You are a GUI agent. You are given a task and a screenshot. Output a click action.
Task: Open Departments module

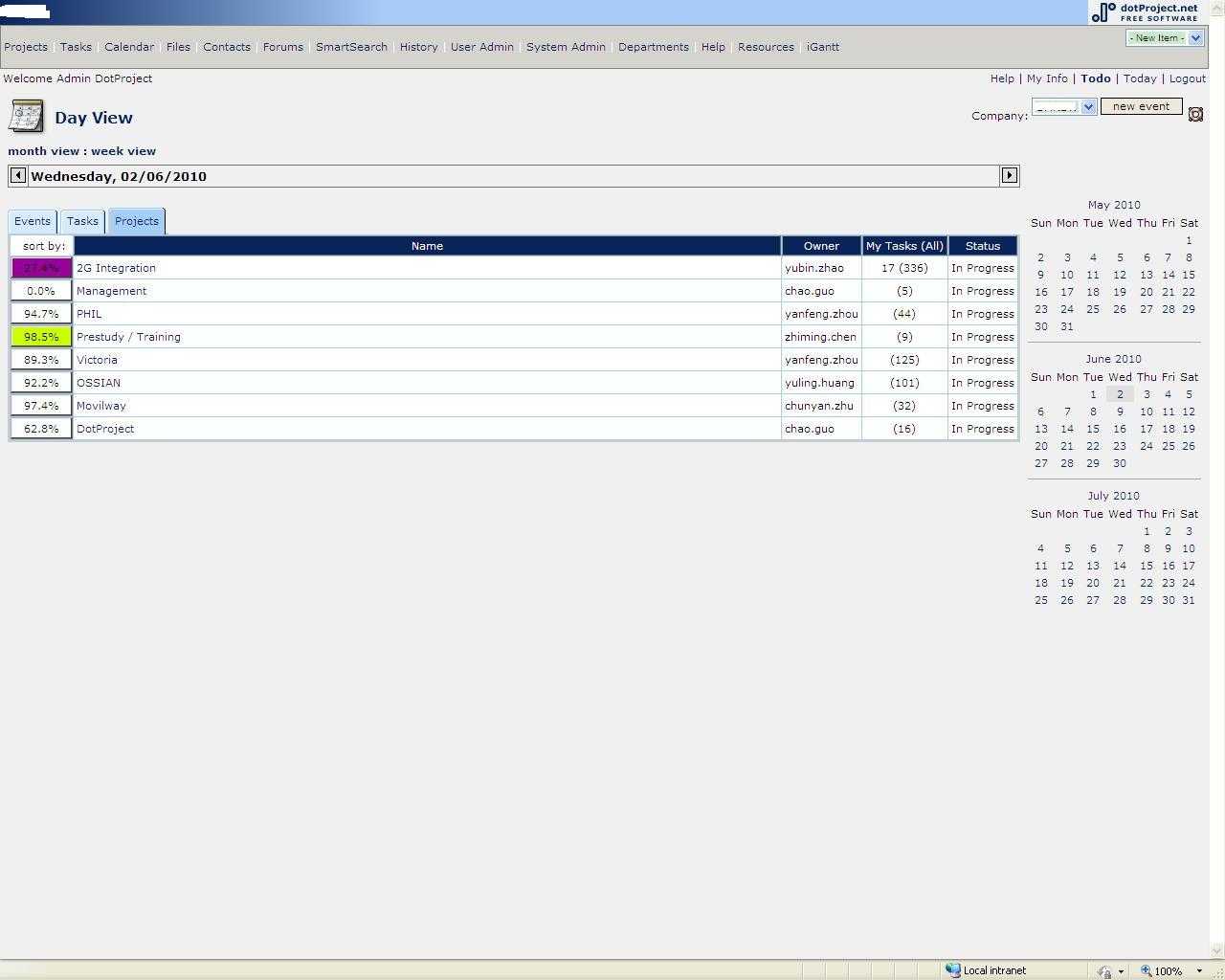pyautogui.click(x=654, y=47)
